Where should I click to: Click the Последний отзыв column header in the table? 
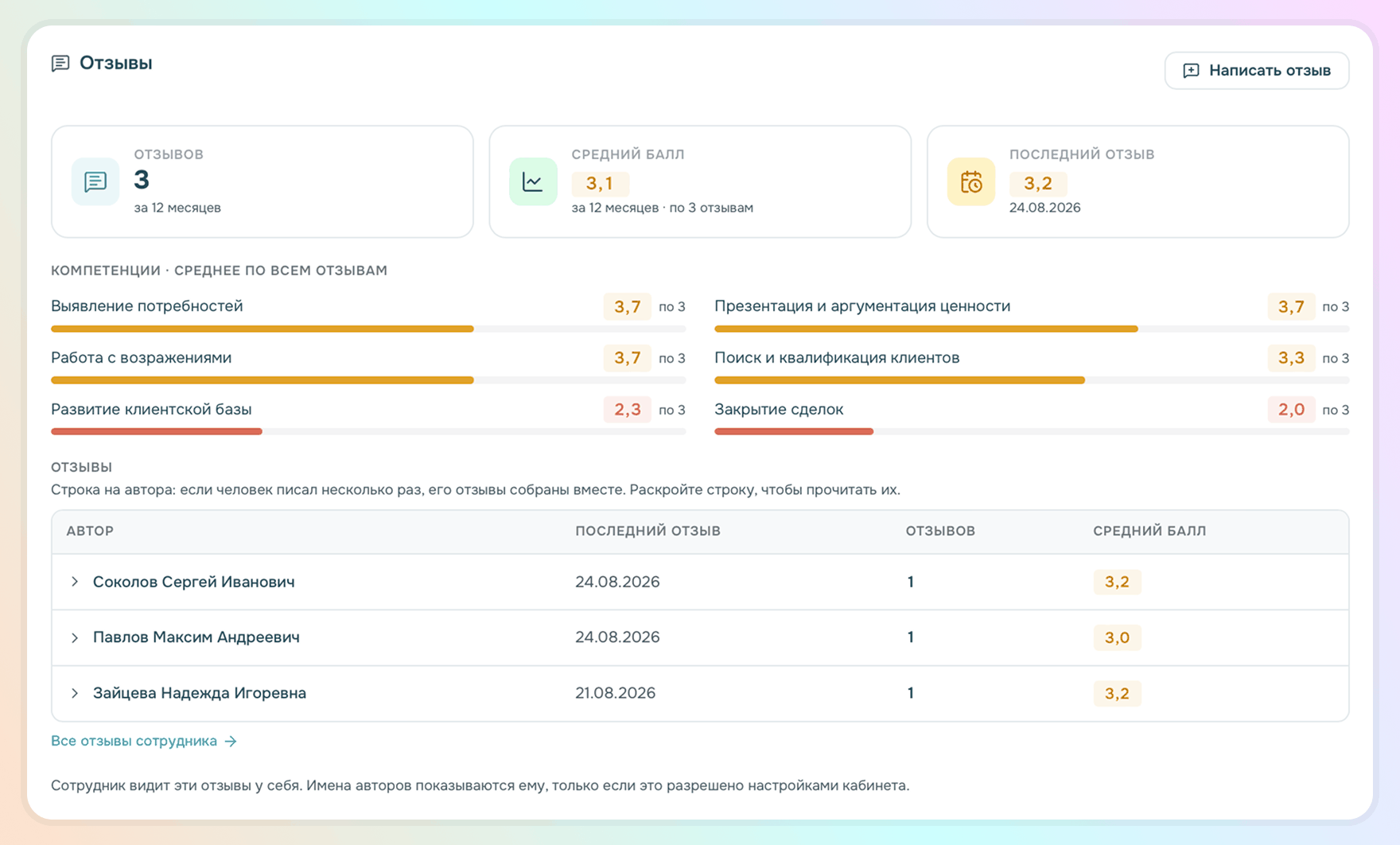(x=647, y=531)
